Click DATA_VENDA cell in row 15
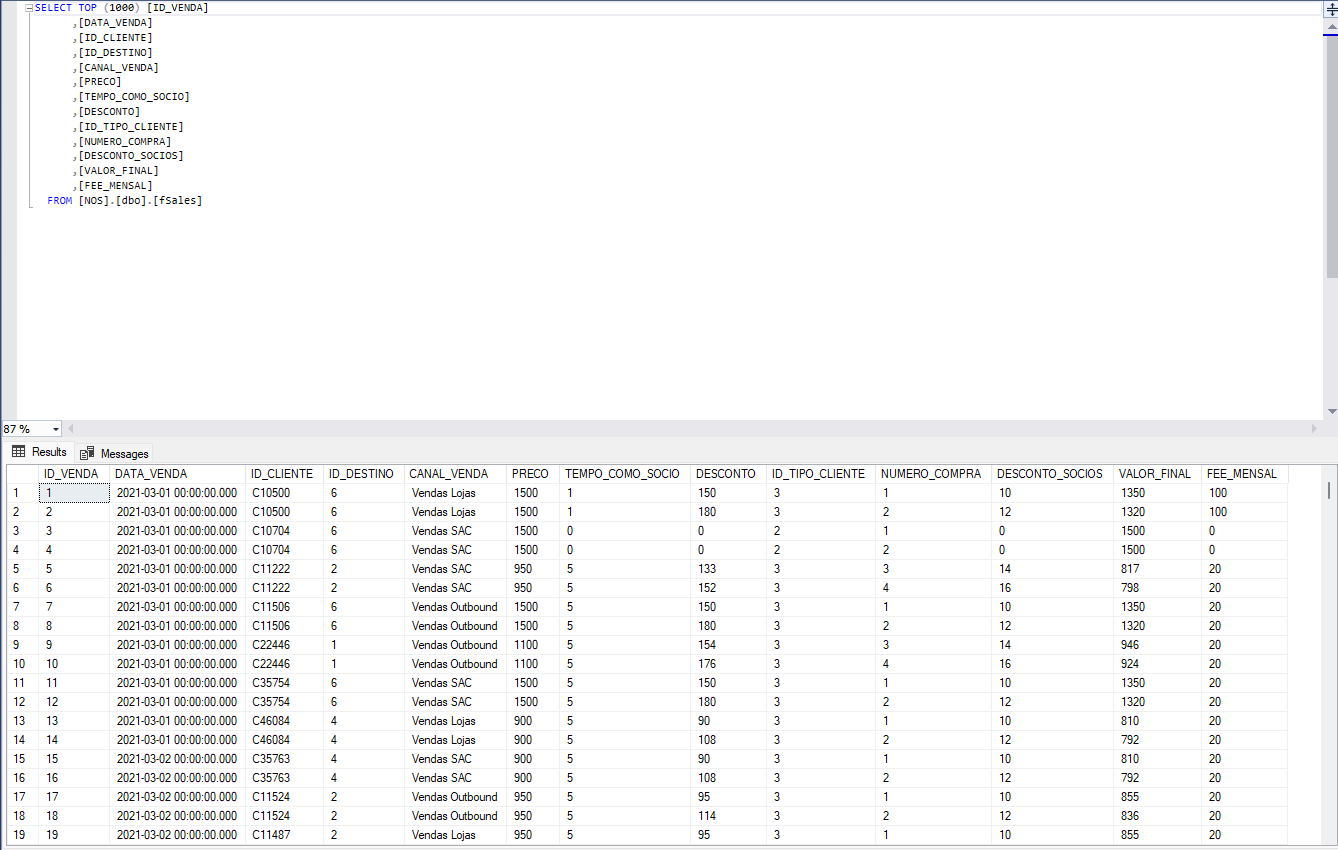Viewport: 1338px width, 850px height. [x=178, y=759]
